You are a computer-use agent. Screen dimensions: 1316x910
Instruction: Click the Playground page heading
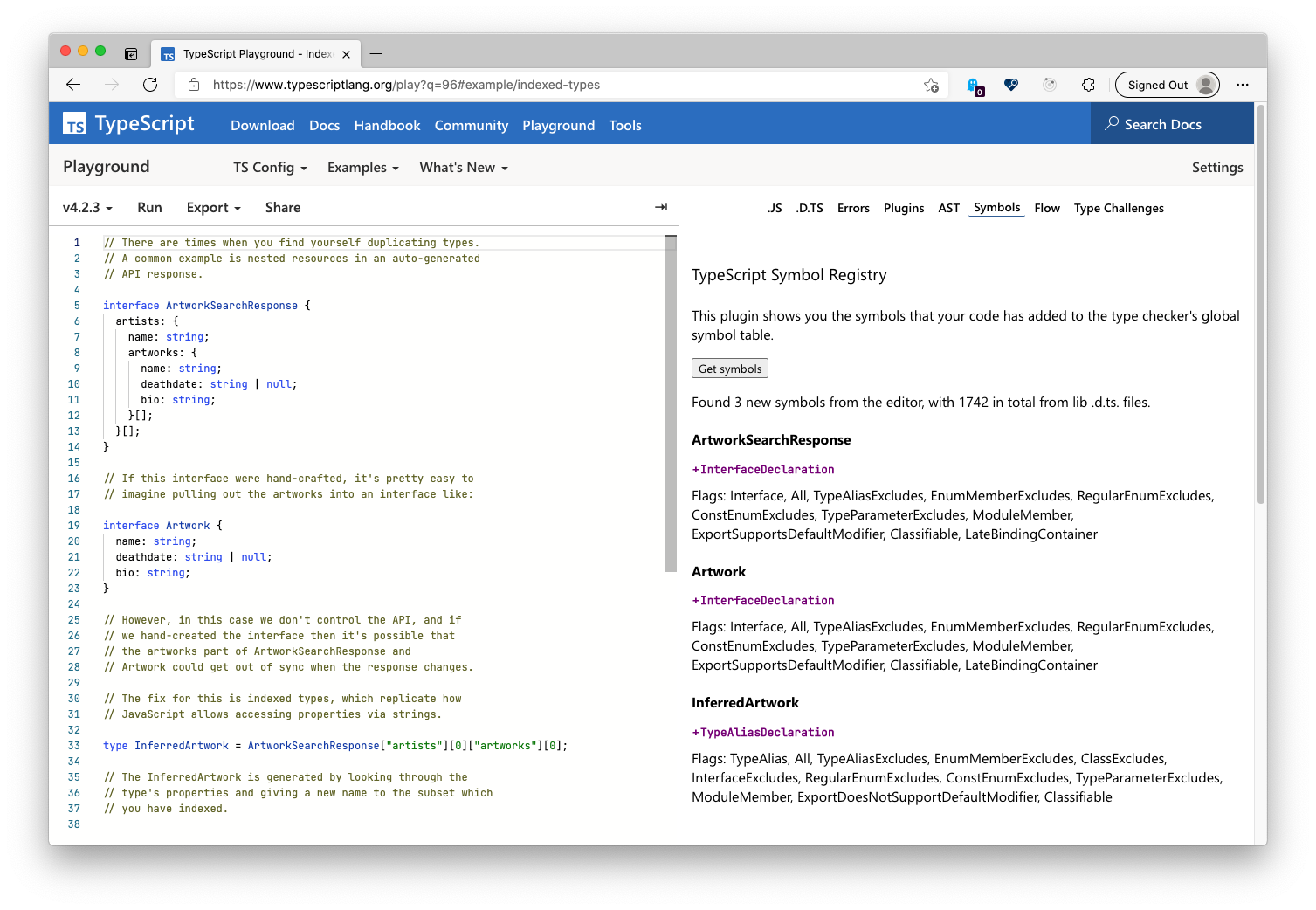coord(107,167)
